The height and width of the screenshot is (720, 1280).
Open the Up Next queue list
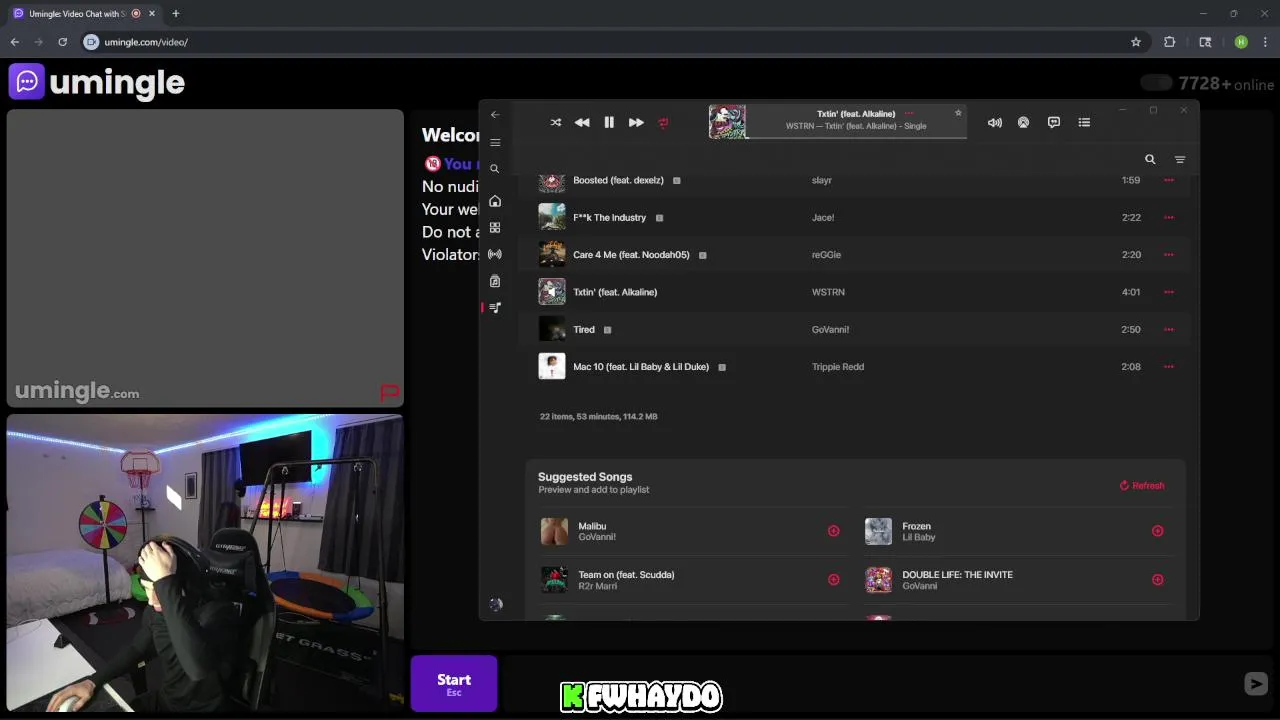1084,123
